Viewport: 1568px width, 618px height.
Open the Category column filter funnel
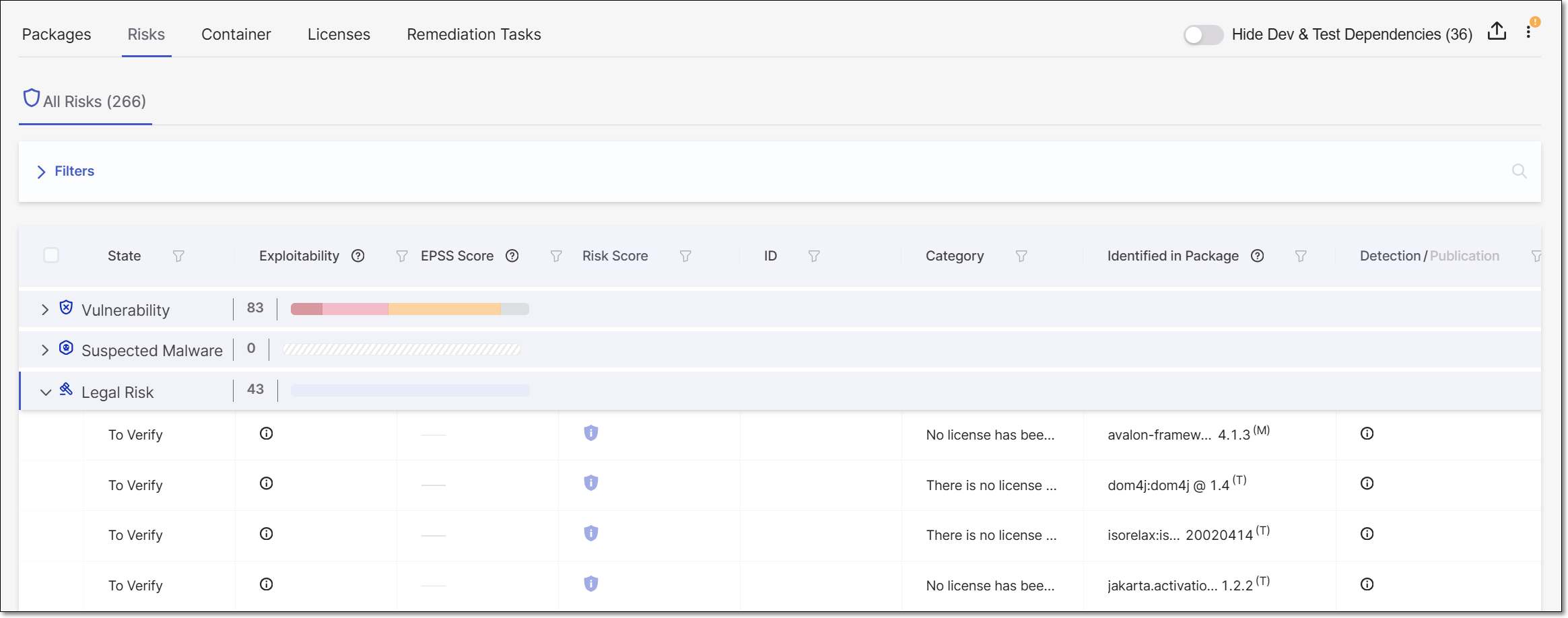tap(1021, 256)
